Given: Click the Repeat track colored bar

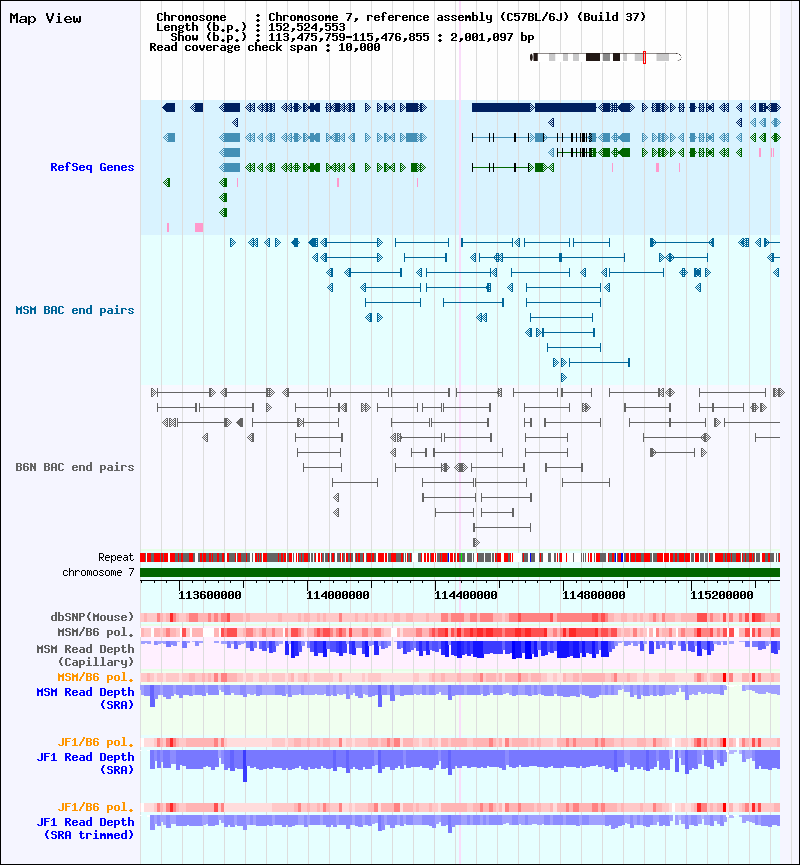Looking at the screenshot, I should (460, 558).
